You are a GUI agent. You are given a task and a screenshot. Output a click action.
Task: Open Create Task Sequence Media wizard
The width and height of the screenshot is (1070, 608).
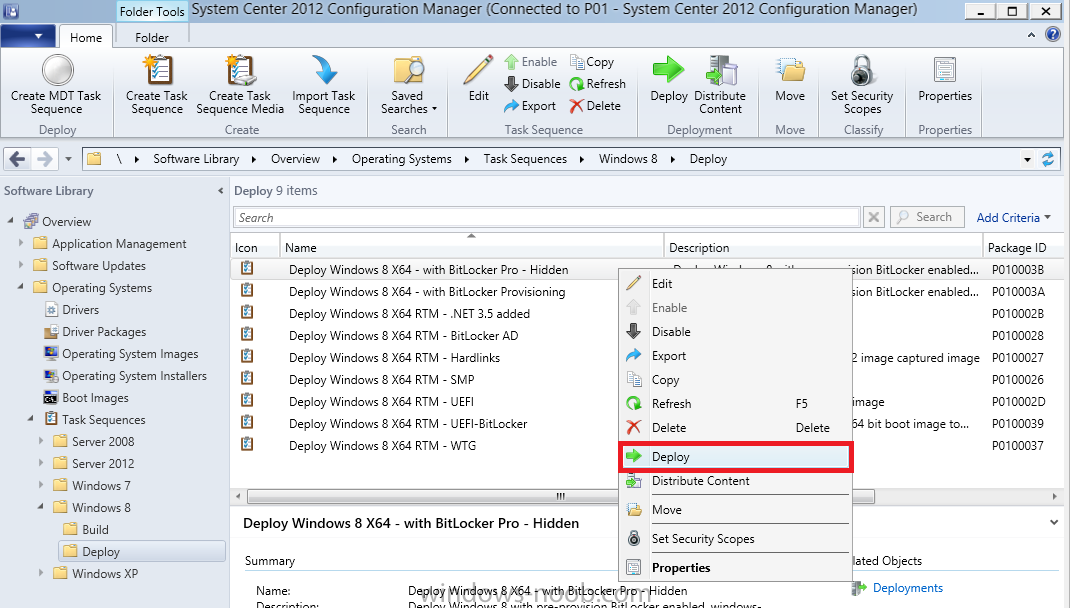(240, 85)
